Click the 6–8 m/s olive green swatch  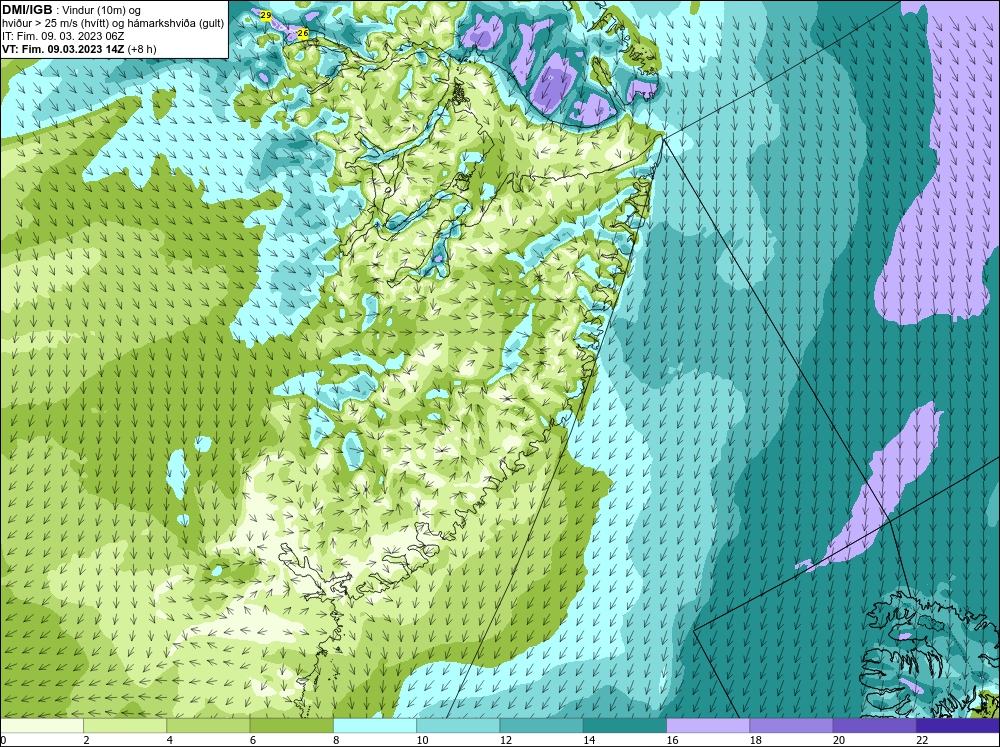(x=291, y=726)
